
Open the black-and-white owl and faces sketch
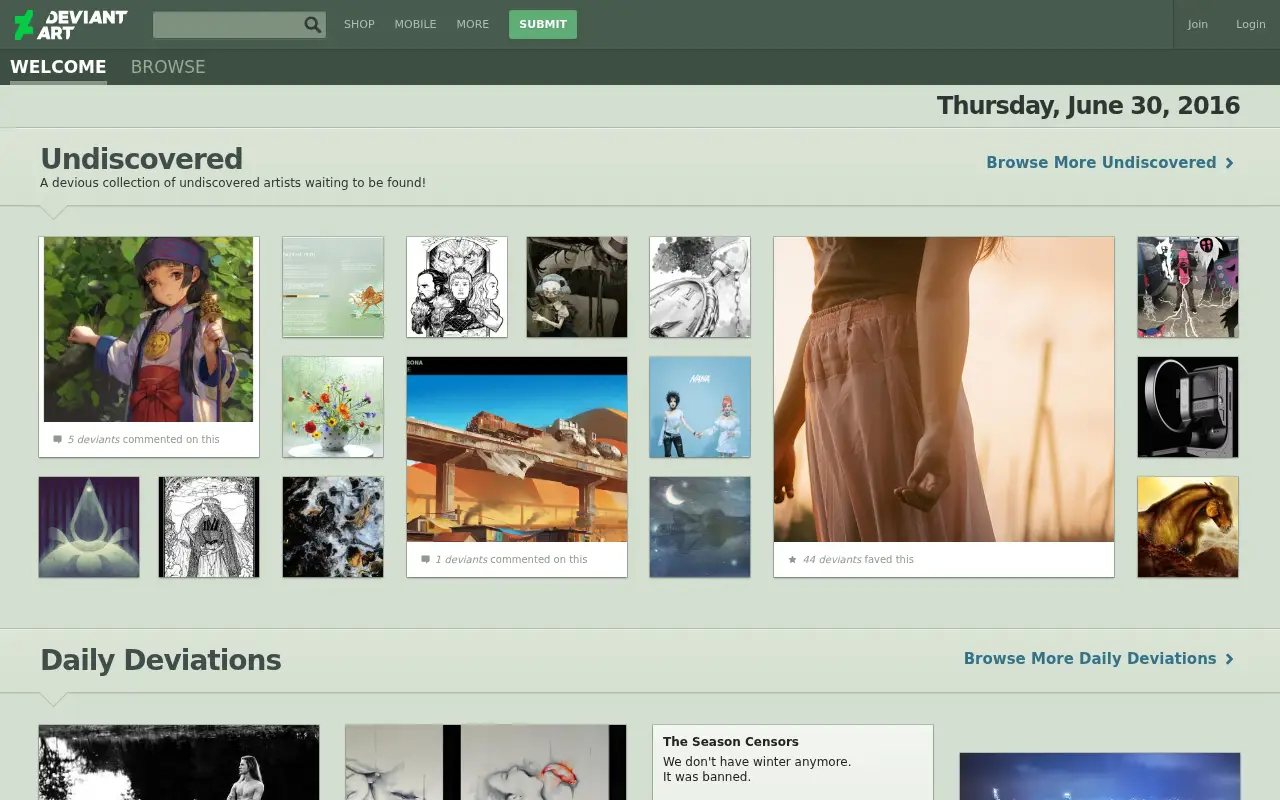point(457,287)
